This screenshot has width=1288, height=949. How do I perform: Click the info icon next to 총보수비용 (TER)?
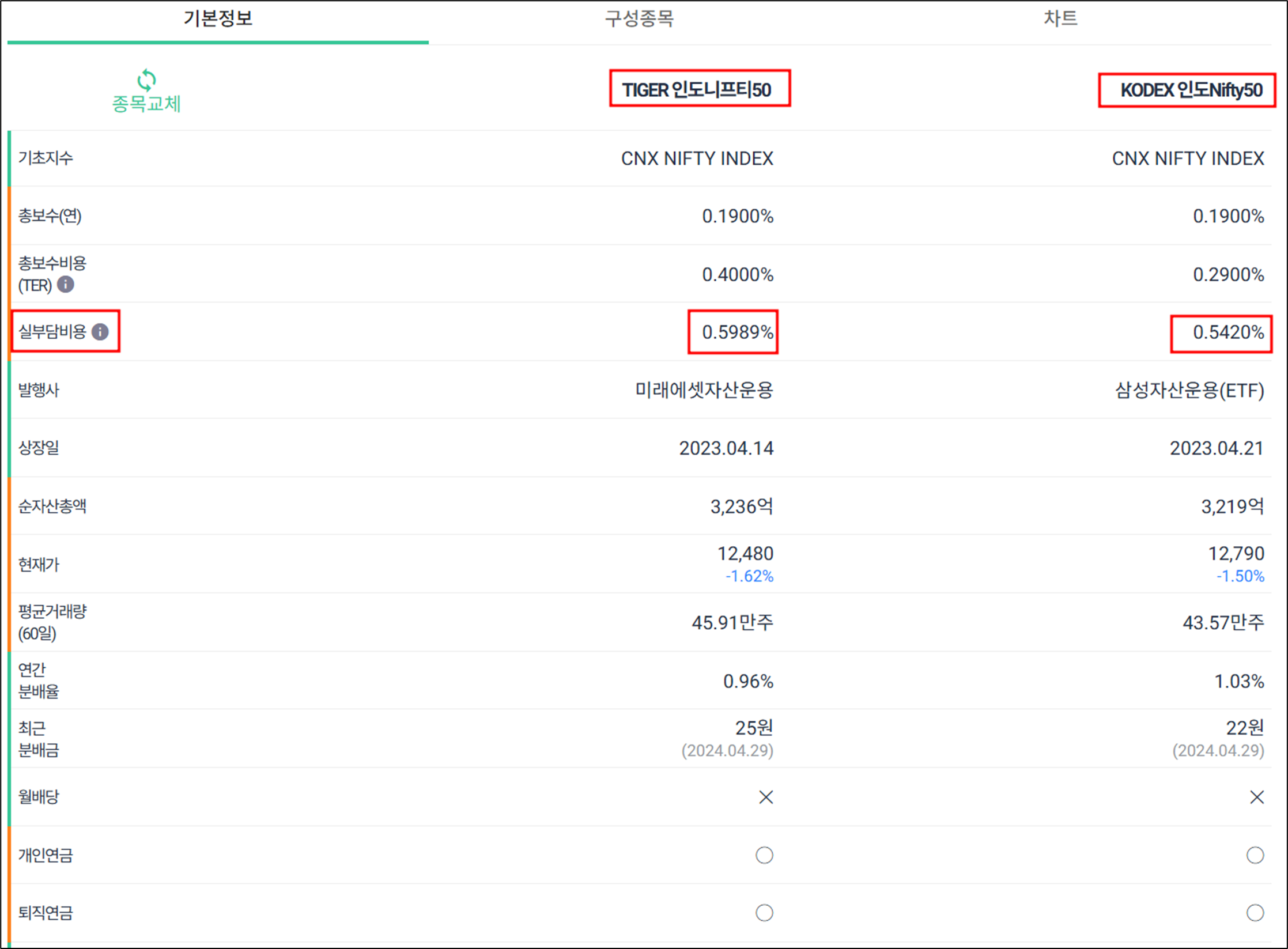(x=66, y=284)
